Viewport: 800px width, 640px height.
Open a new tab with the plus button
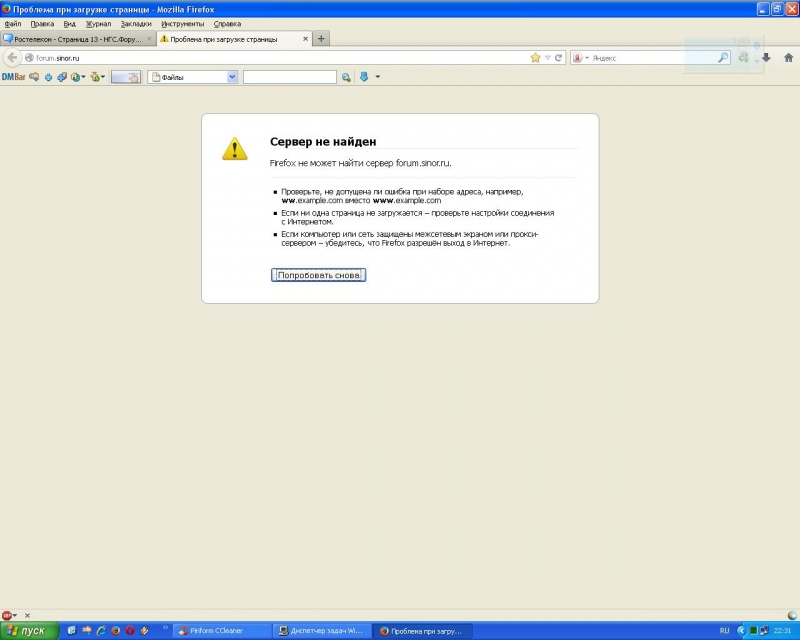tap(321, 39)
